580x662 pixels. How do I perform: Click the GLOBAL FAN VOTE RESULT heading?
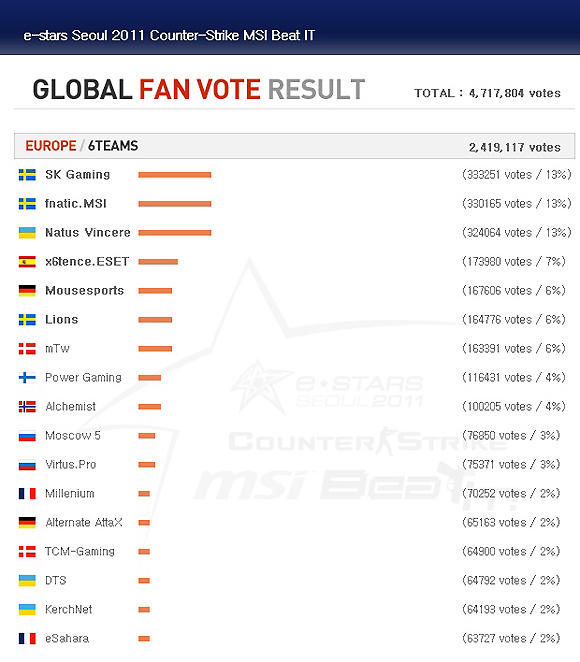point(199,89)
